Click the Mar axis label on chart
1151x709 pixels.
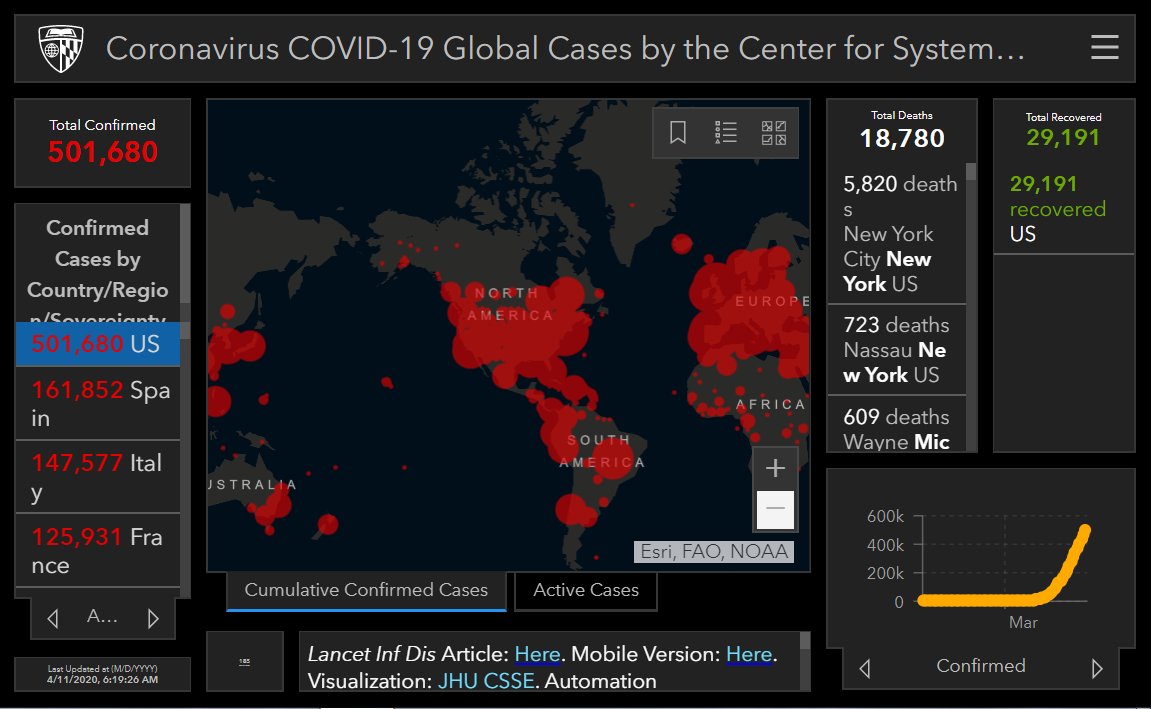coord(1023,622)
